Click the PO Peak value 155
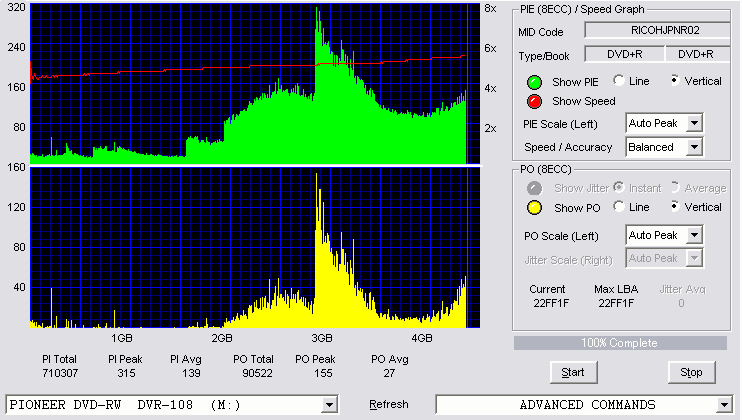742x420 pixels. click(x=323, y=373)
